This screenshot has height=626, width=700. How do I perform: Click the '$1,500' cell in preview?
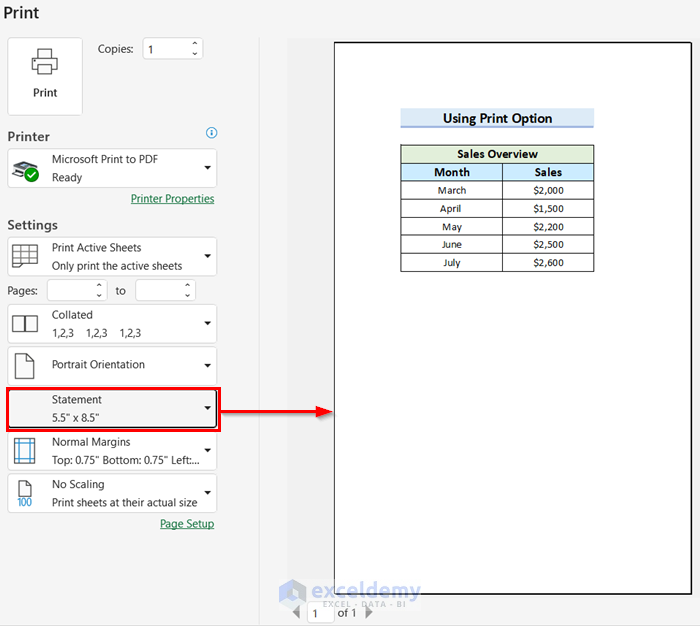point(548,209)
